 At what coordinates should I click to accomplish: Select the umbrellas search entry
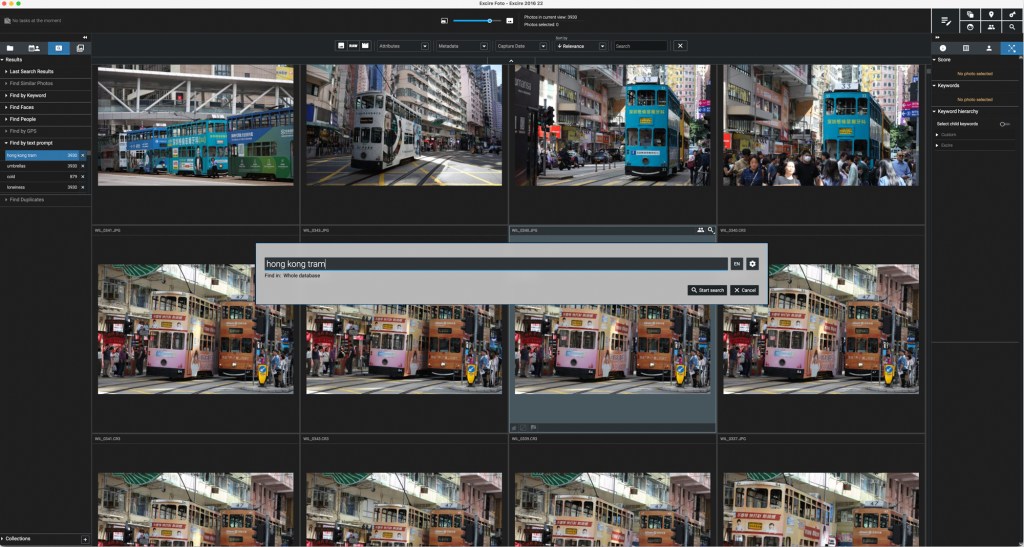click(x=41, y=166)
